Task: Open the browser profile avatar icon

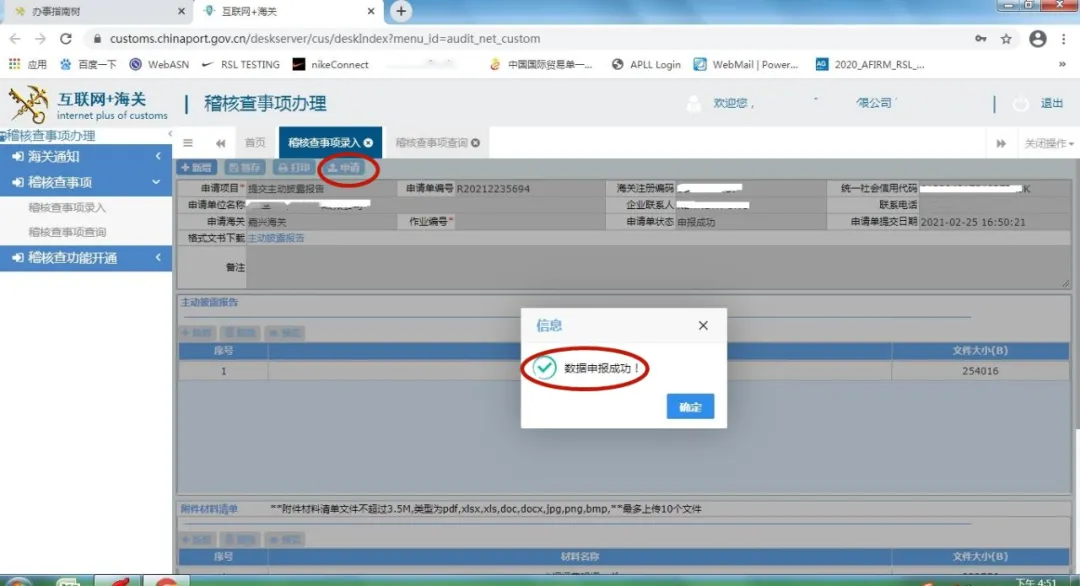Action: click(x=1037, y=39)
